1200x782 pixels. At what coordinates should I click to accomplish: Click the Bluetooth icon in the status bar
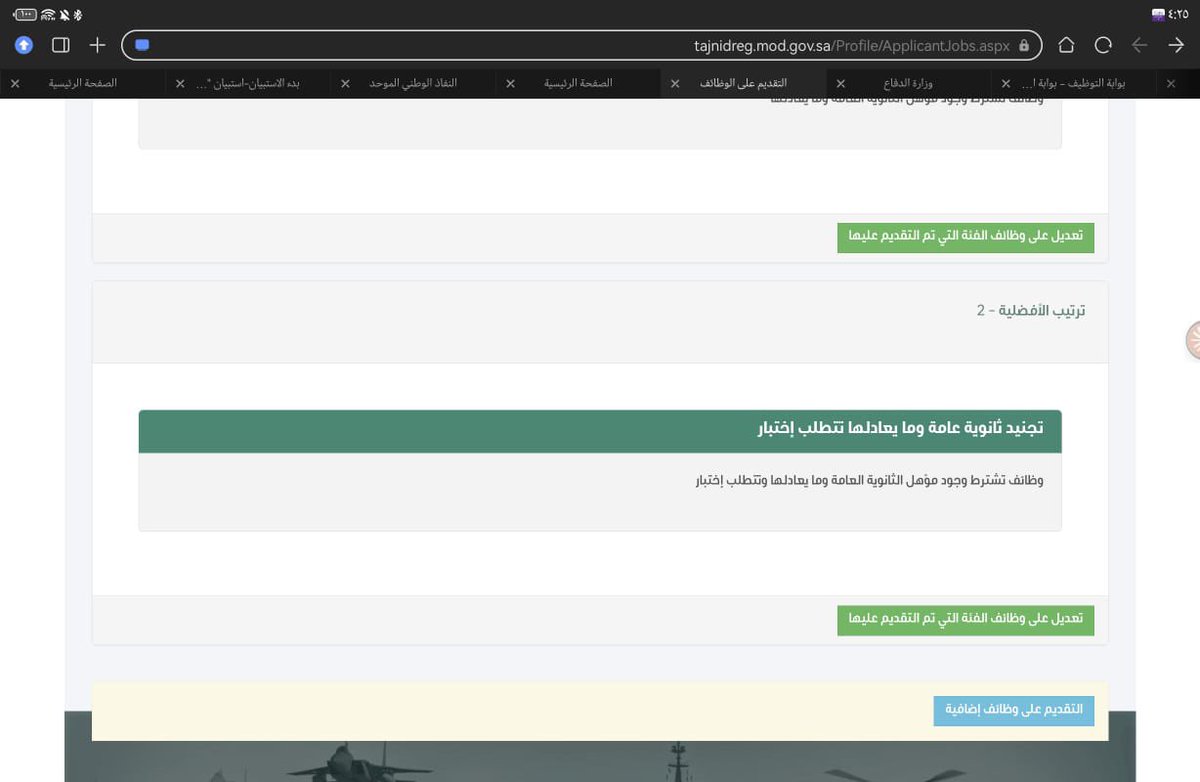(79, 15)
